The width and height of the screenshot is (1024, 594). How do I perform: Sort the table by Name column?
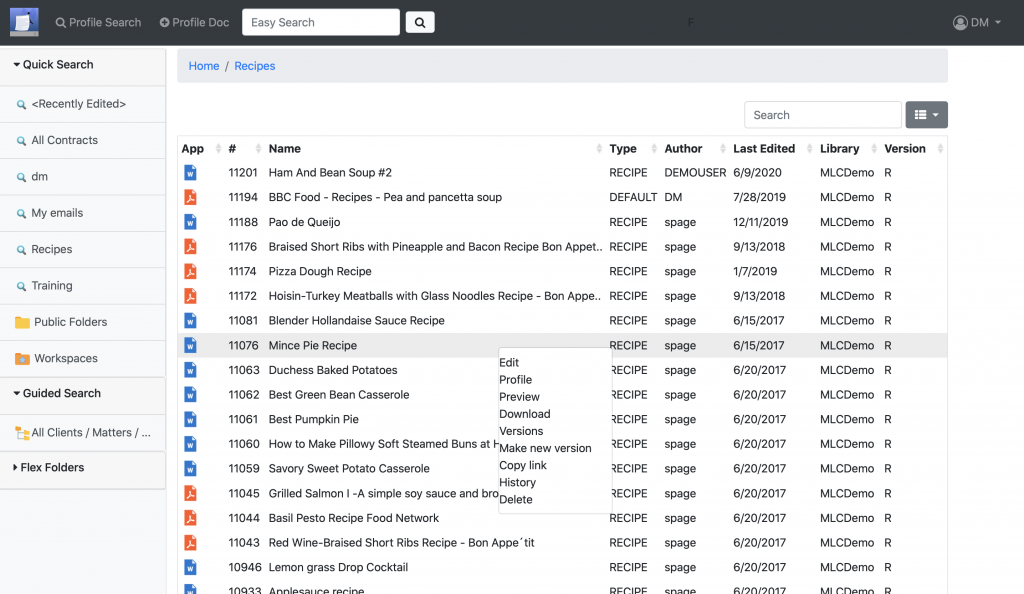(x=435, y=148)
